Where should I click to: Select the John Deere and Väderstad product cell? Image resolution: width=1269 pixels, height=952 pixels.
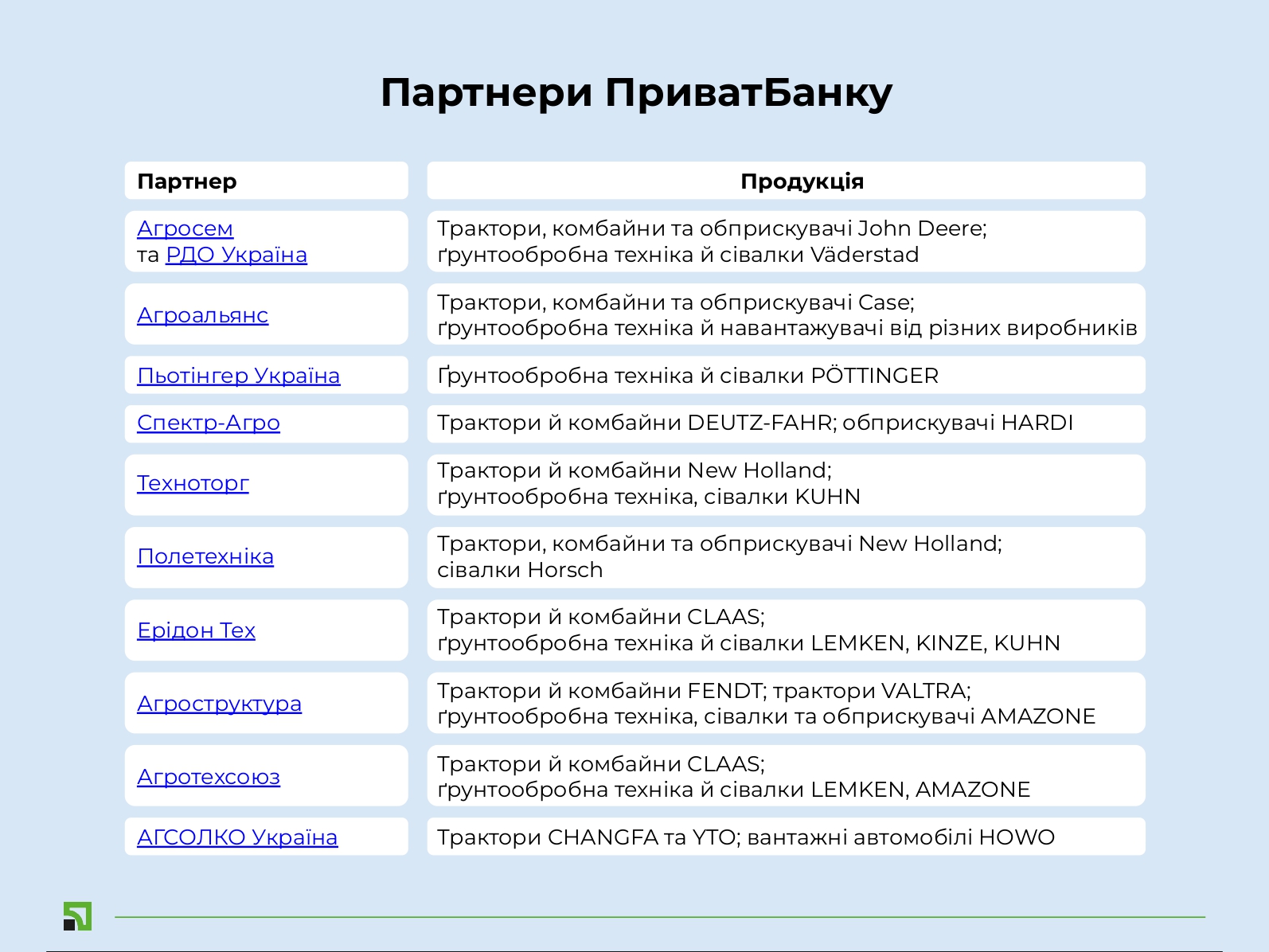pyautogui.click(x=787, y=241)
